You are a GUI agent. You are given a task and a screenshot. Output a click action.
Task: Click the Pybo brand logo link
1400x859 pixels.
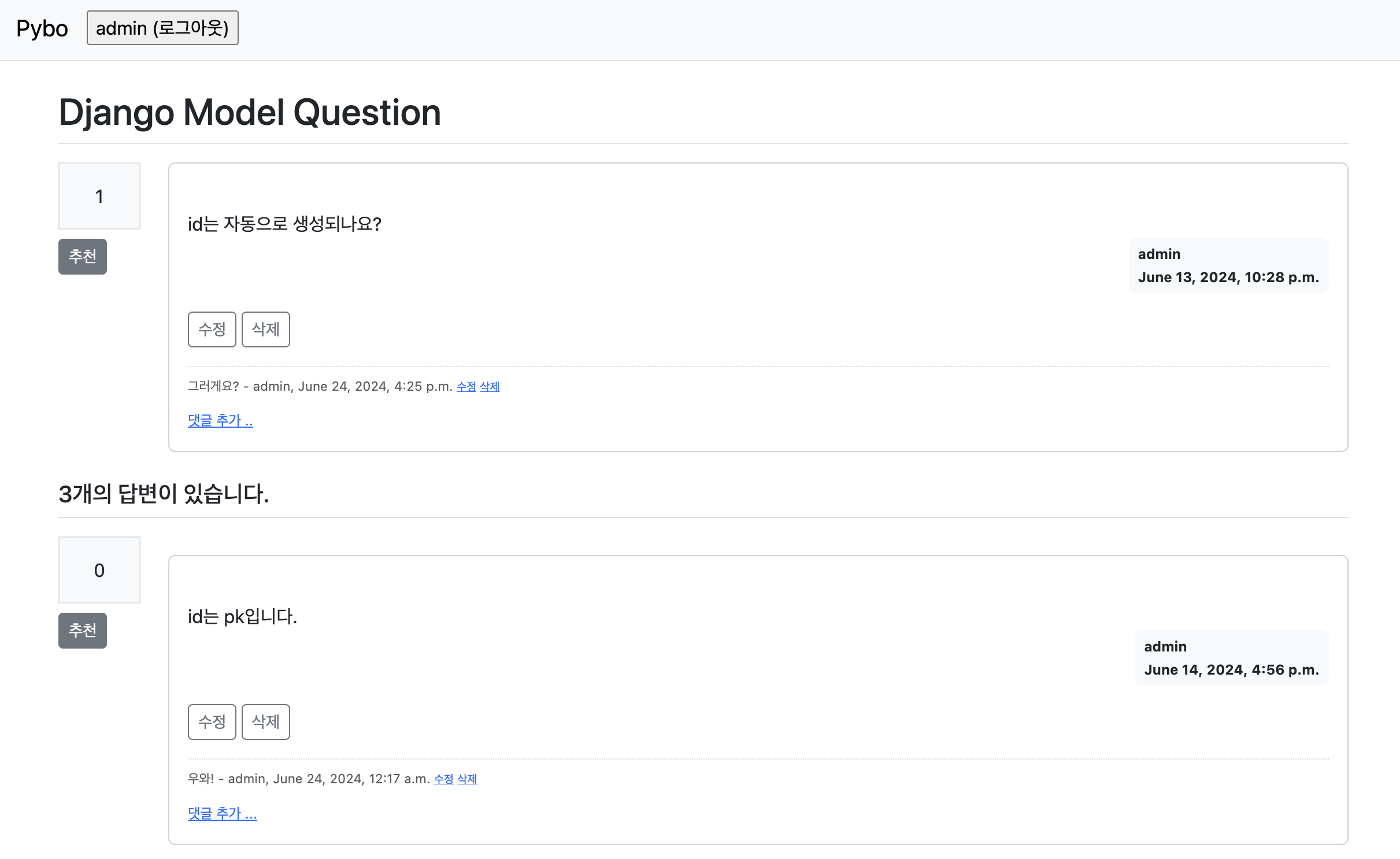click(42, 28)
